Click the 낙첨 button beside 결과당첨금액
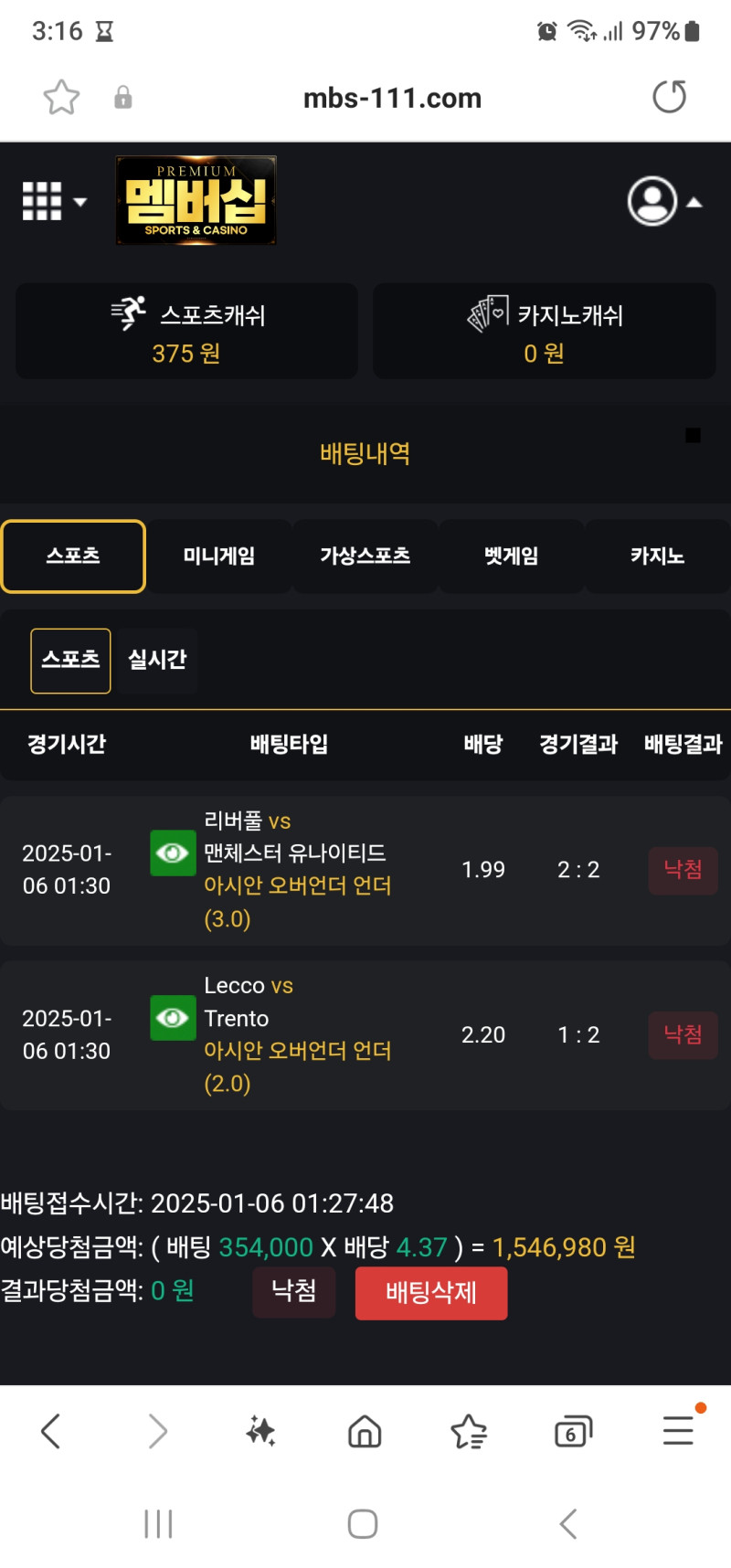This screenshot has height=1568, width=731. click(294, 1291)
